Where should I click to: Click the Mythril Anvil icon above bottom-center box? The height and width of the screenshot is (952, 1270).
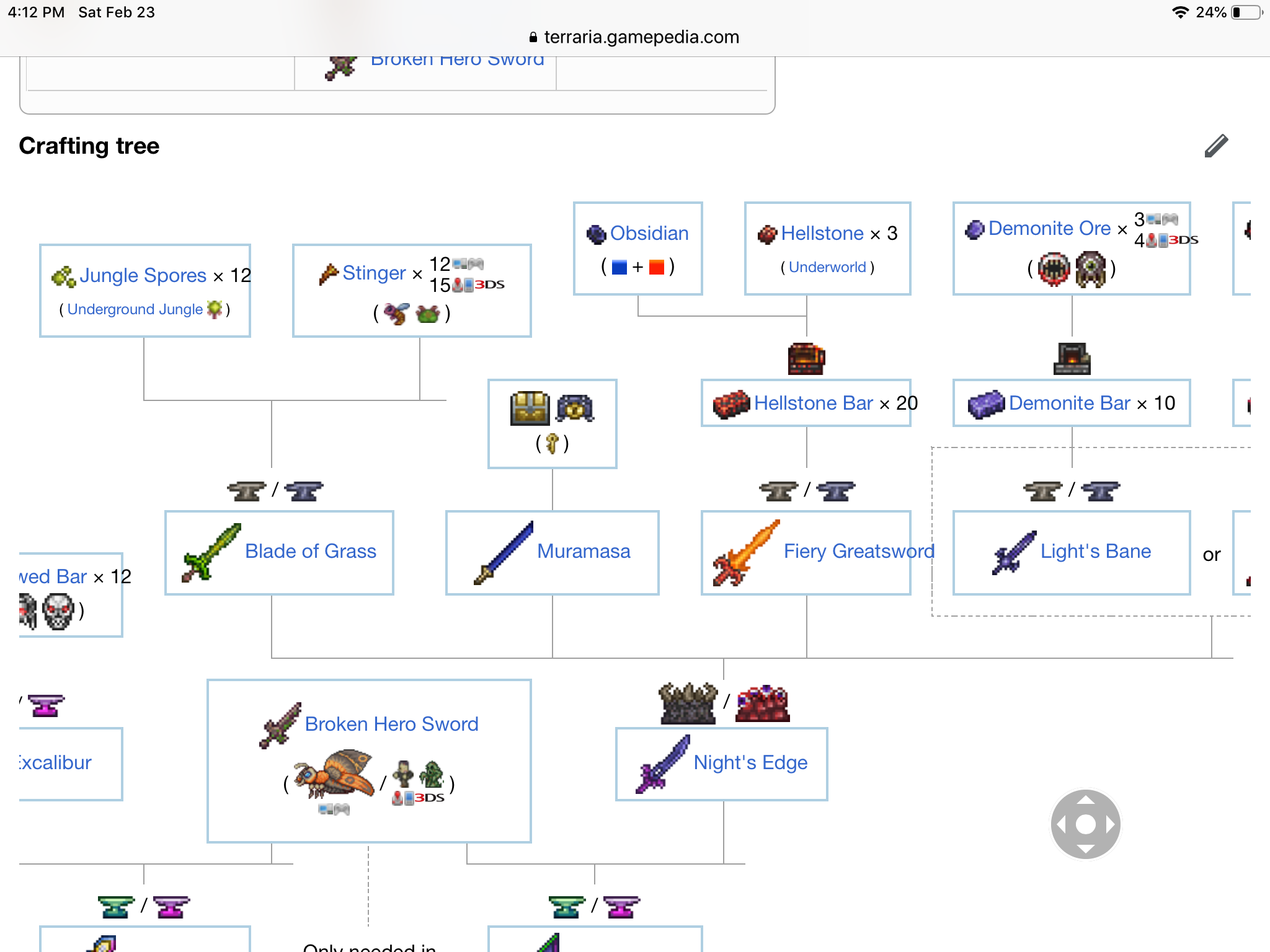[567, 907]
